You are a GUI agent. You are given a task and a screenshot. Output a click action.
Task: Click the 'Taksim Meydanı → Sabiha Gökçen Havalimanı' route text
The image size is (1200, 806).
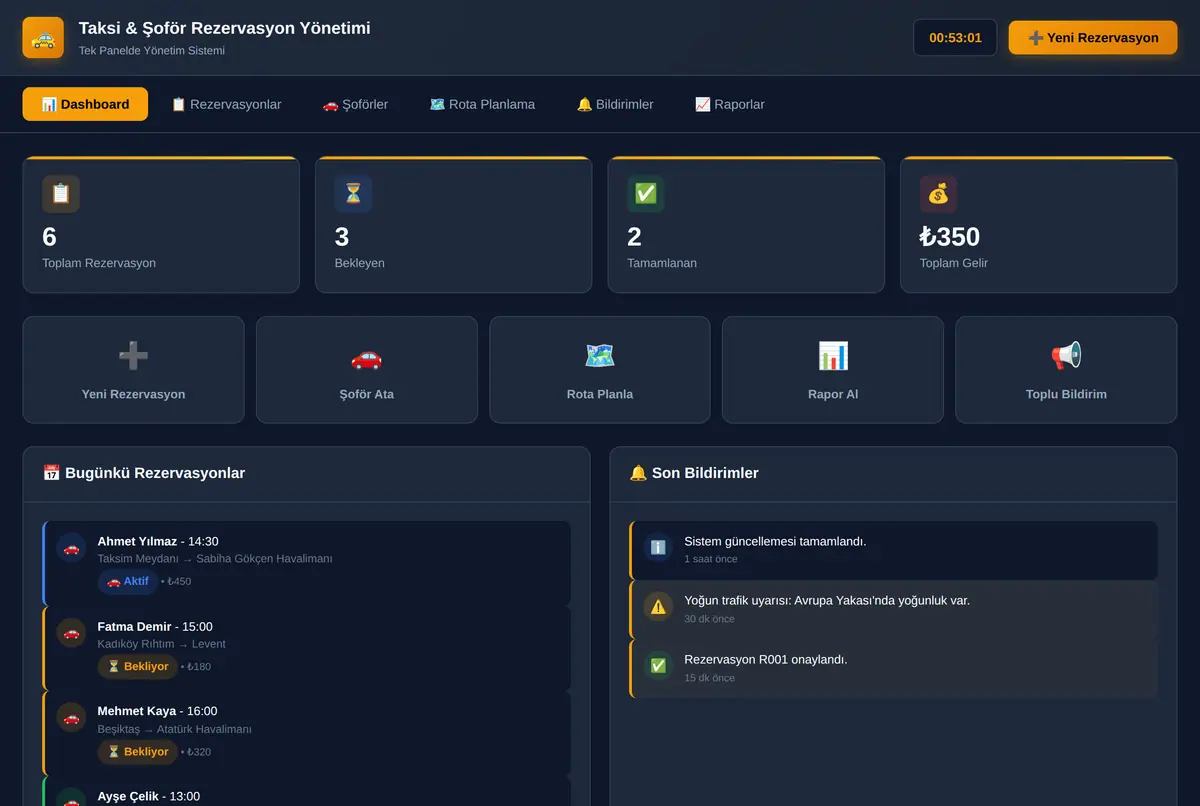(215, 559)
